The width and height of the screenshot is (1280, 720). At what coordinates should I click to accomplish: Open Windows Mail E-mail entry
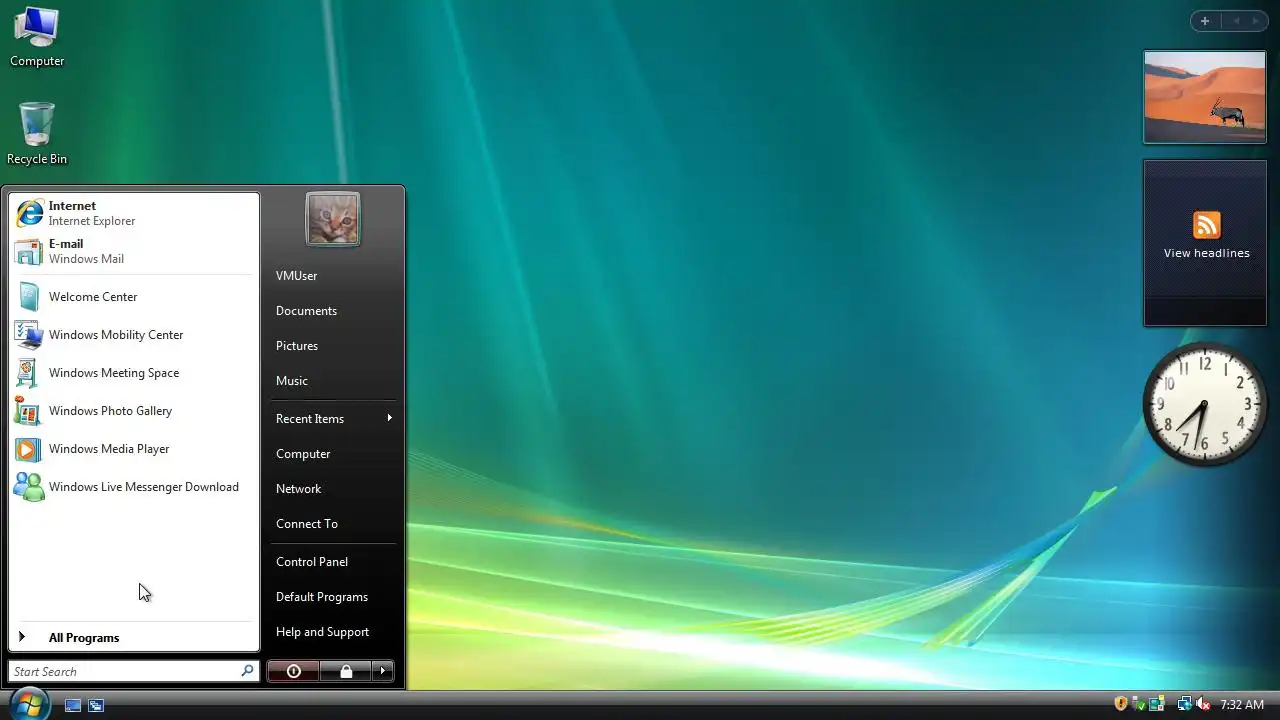133,251
